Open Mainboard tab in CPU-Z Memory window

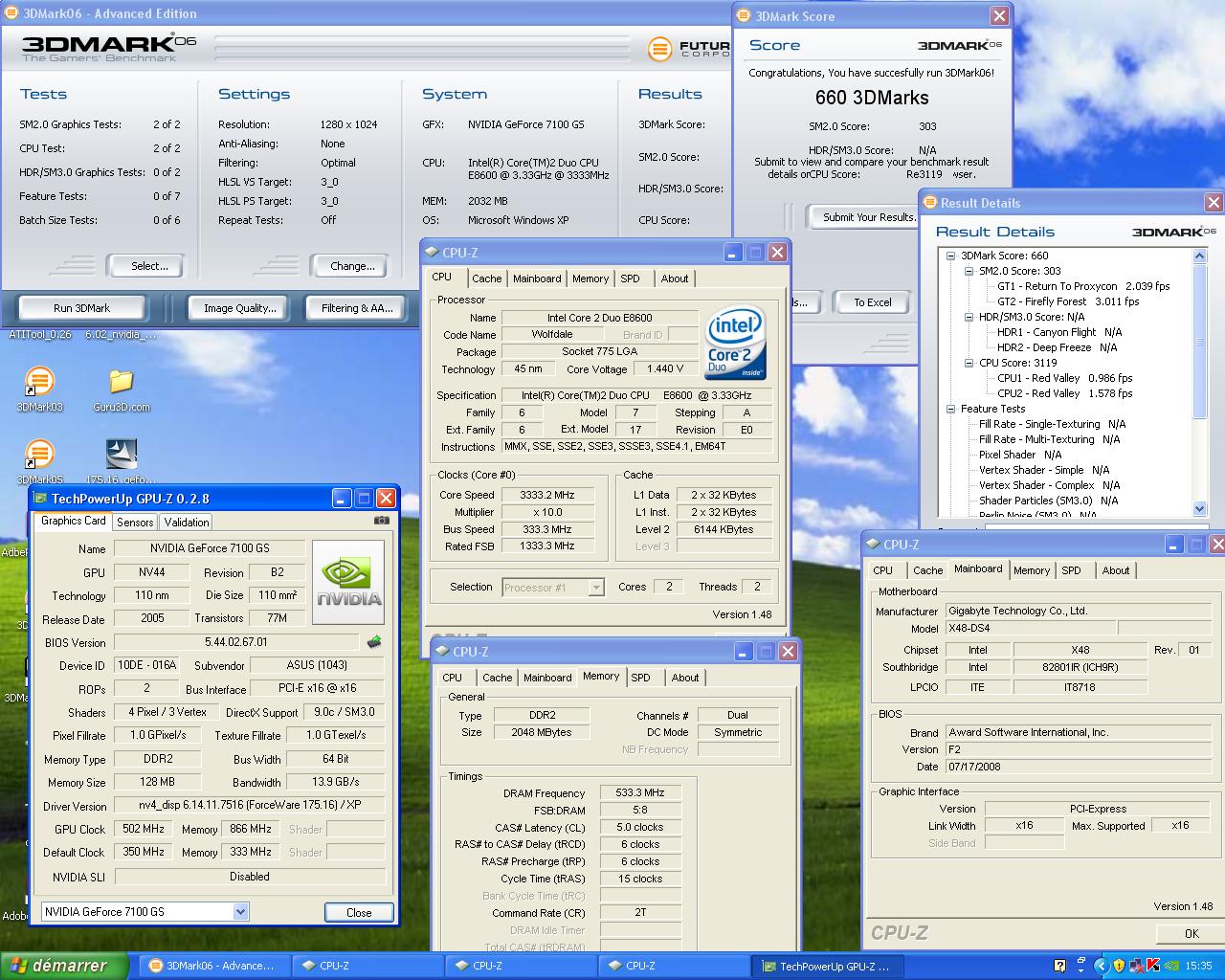(547, 678)
